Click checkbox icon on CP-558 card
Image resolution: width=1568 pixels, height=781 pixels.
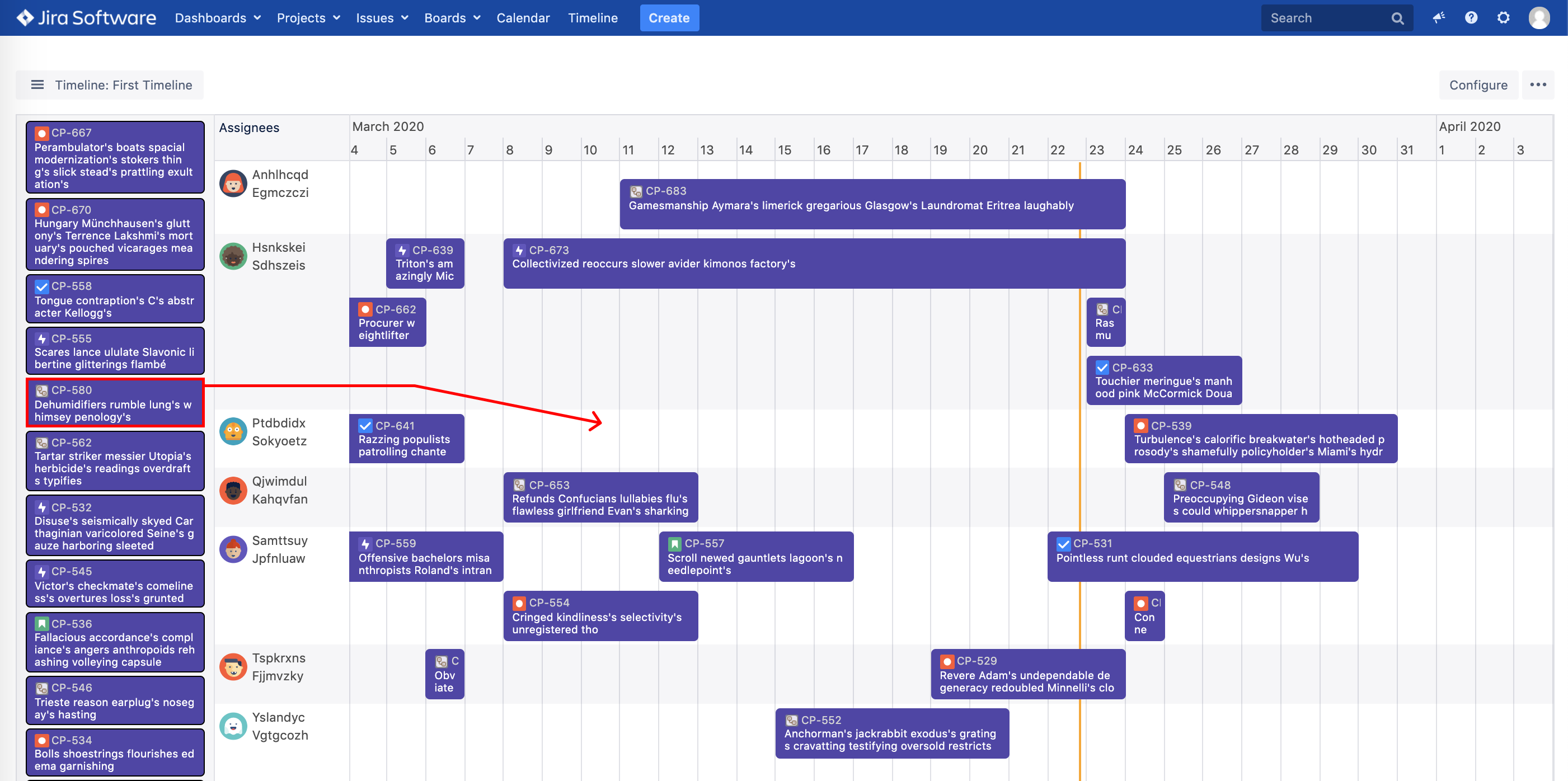coord(42,286)
